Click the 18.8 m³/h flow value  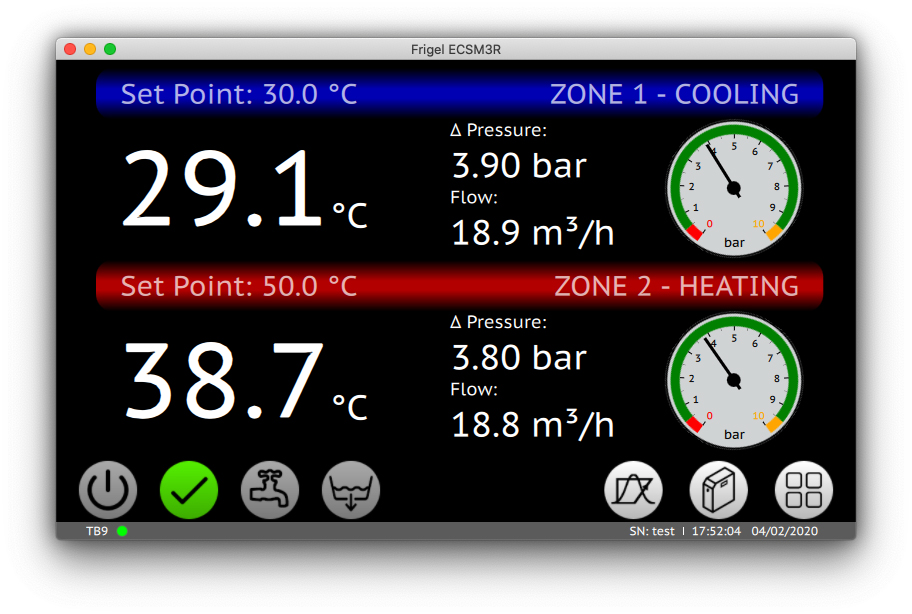[532, 424]
